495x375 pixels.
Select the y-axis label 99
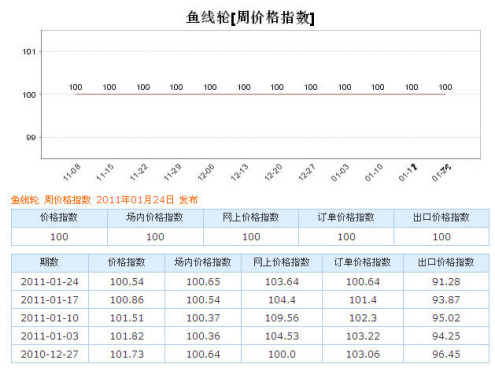click(x=31, y=137)
